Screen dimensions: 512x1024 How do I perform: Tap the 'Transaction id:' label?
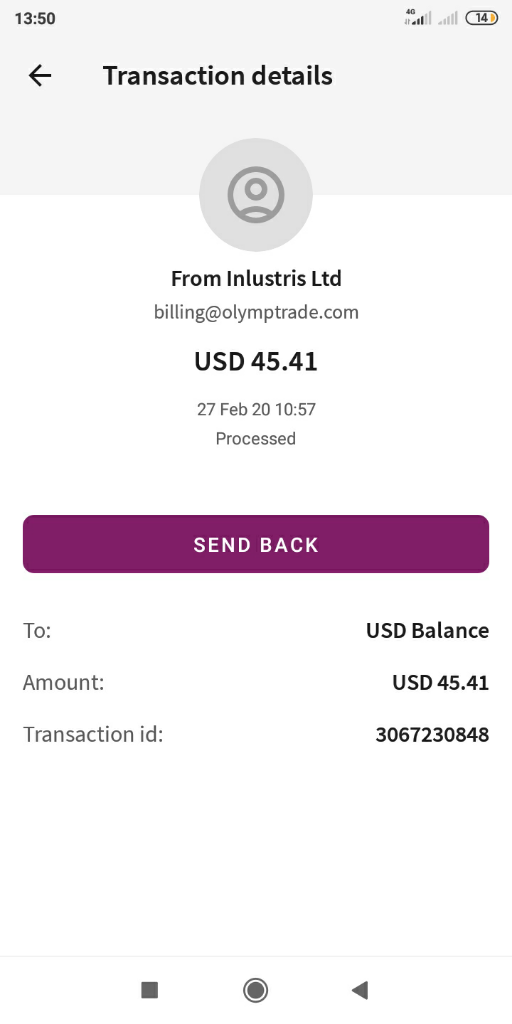pos(93,734)
